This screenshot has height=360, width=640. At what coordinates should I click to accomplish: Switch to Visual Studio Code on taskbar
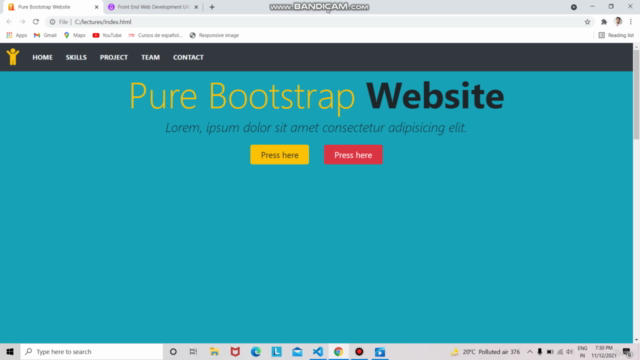coord(318,351)
